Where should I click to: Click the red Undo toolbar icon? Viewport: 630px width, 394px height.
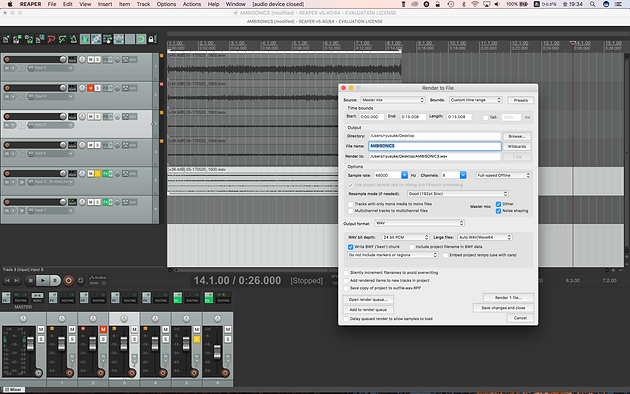(x=51, y=39)
